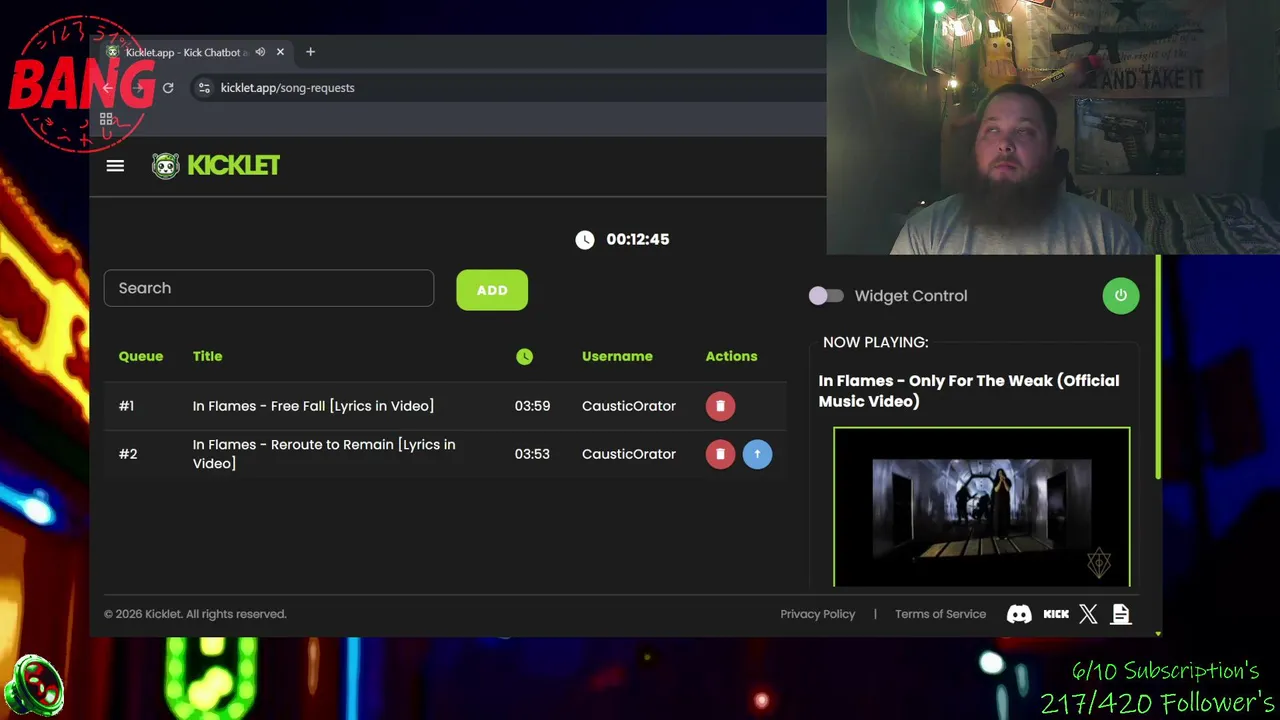Viewport: 1280px width, 720px height.
Task: Reload the page in browser
Action: (168, 88)
